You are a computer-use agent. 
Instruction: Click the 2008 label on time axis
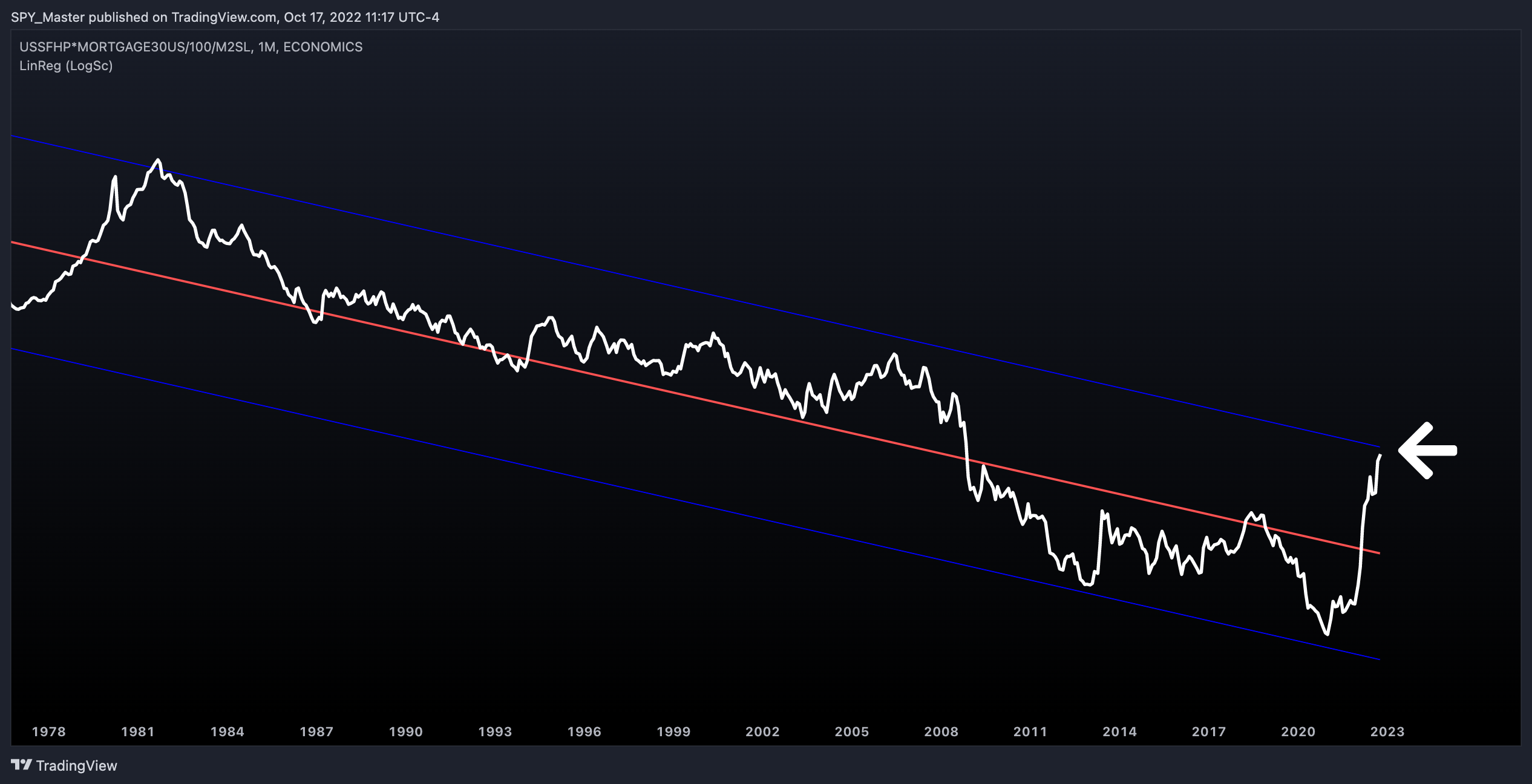[x=941, y=732]
